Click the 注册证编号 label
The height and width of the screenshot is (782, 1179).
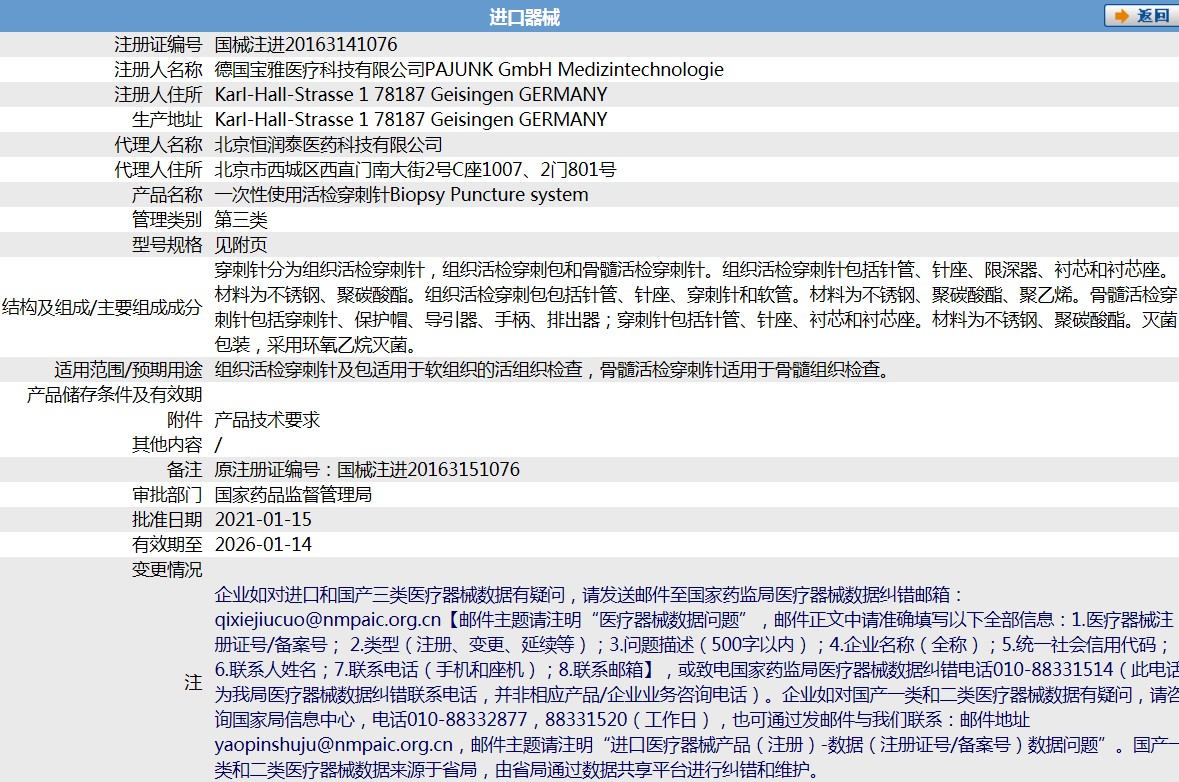point(158,44)
